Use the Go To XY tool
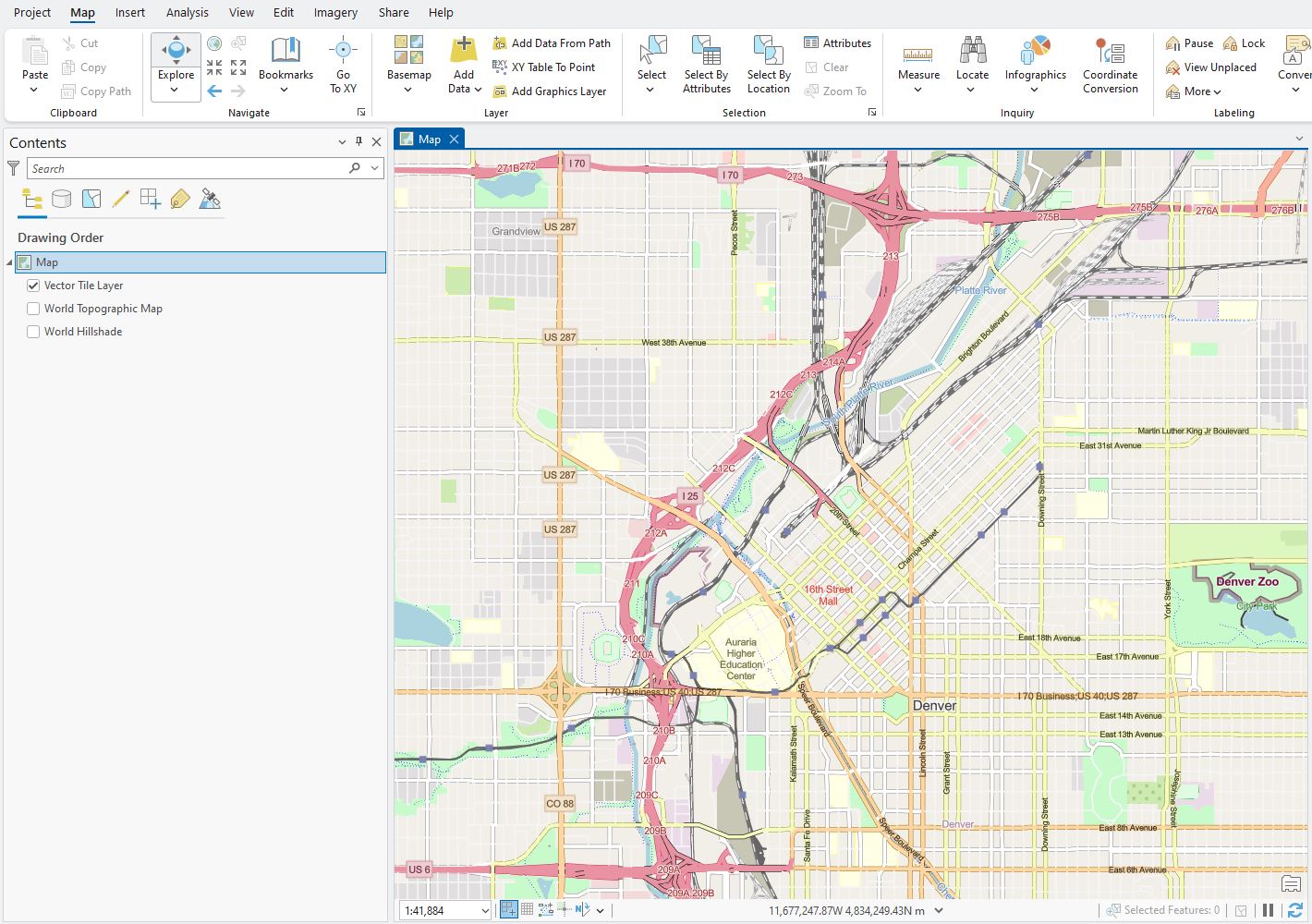 click(343, 65)
